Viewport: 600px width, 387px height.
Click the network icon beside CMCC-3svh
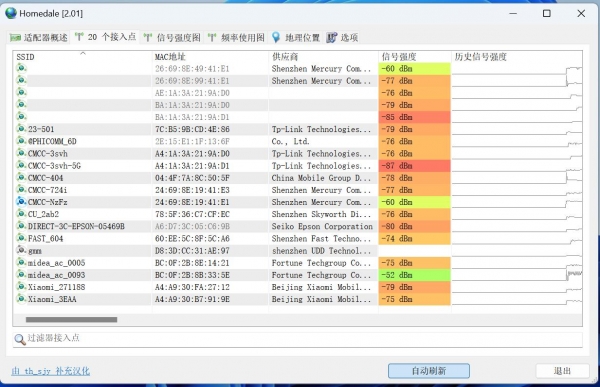tap(21, 153)
